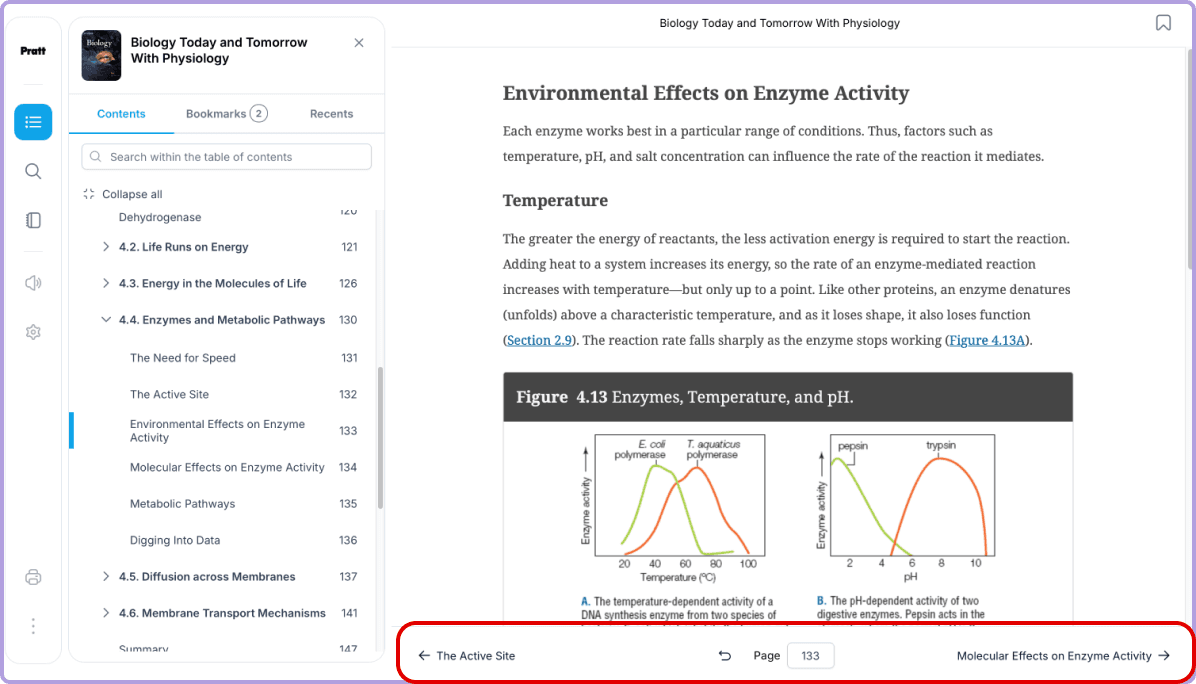Go to next section Molecular Effects on Enzyme Activity
The height and width of the screenshot is (684, 1196).
1063,656
